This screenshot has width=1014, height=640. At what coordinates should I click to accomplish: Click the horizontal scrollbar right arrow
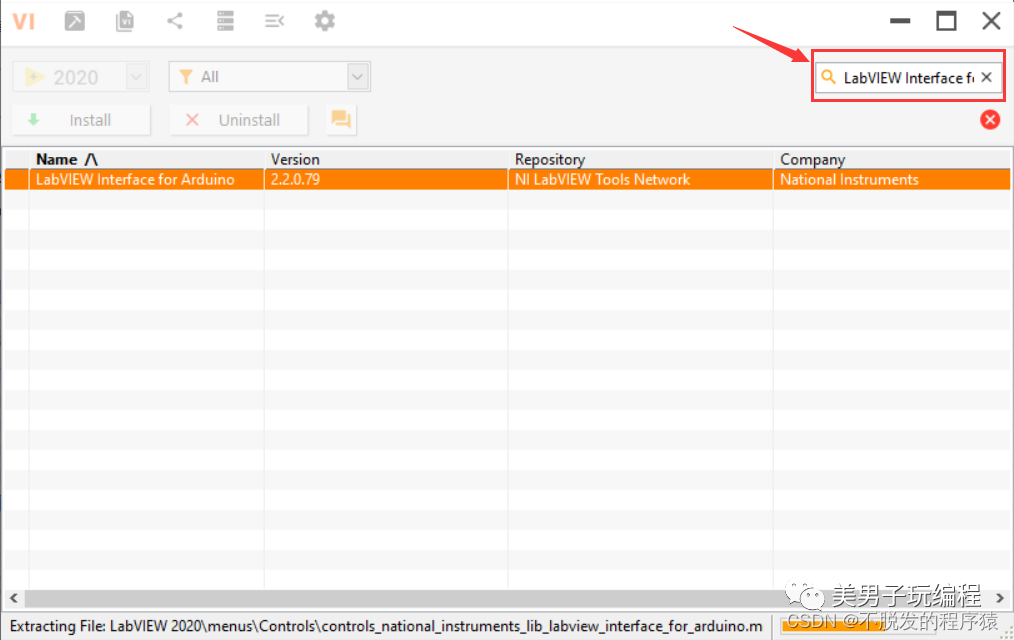(x=1000, y=598)
